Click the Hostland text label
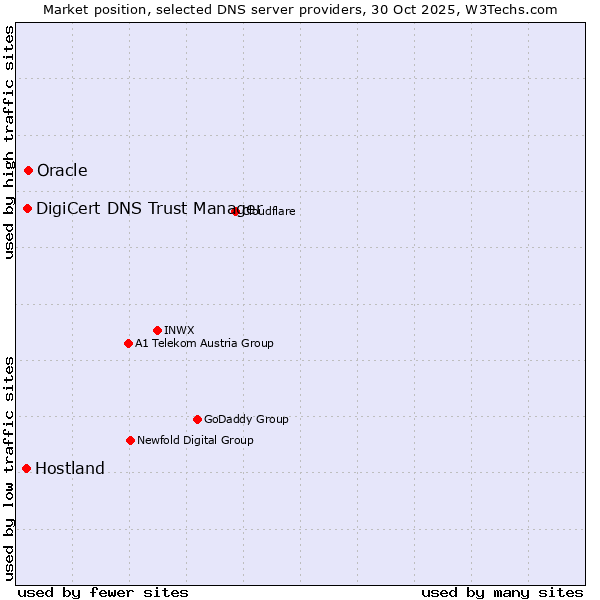Image resolution: width=600 pixels, height=600 pixels. pyautogui.click(x=70, y=468)
